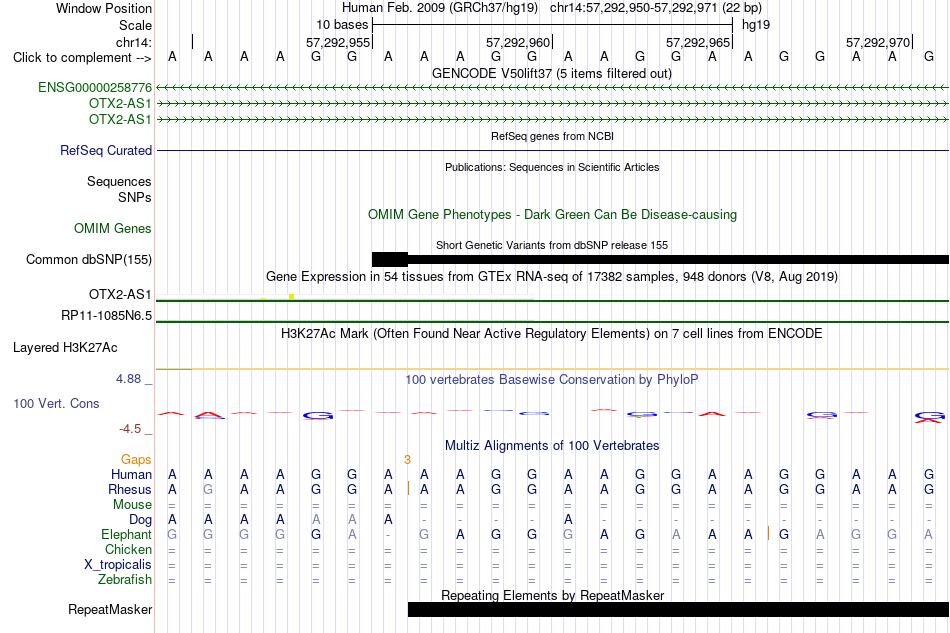Click 'RefSeq genes from NCBI' track title
The image size is (950, 633).
click(553, 136)
